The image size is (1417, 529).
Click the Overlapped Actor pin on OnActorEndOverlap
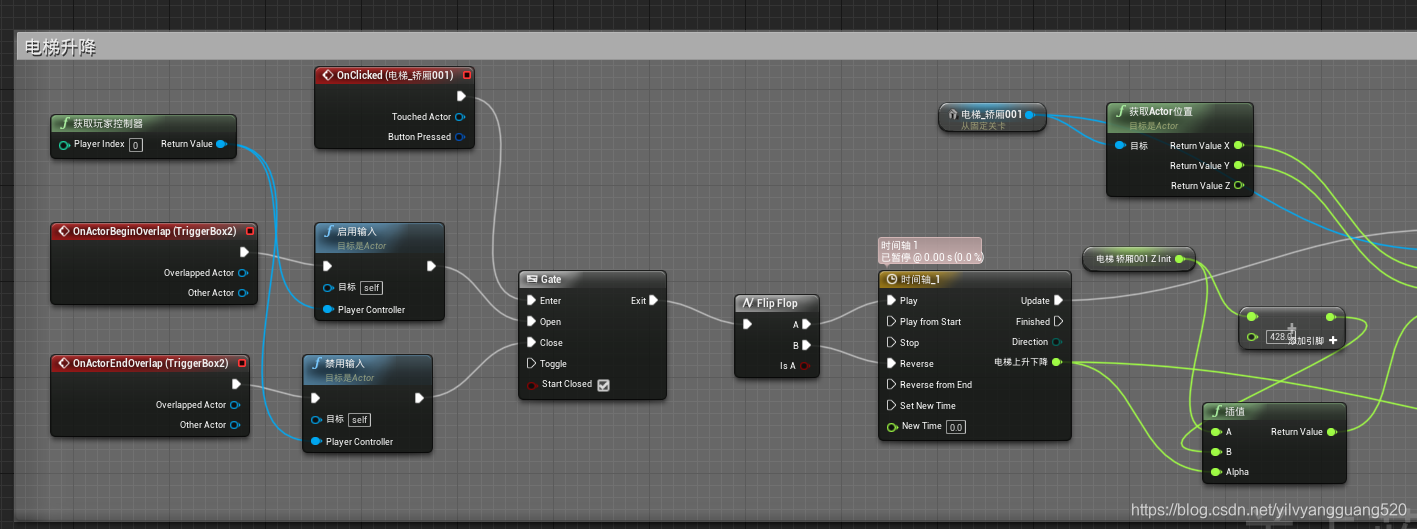coord(235,405)
